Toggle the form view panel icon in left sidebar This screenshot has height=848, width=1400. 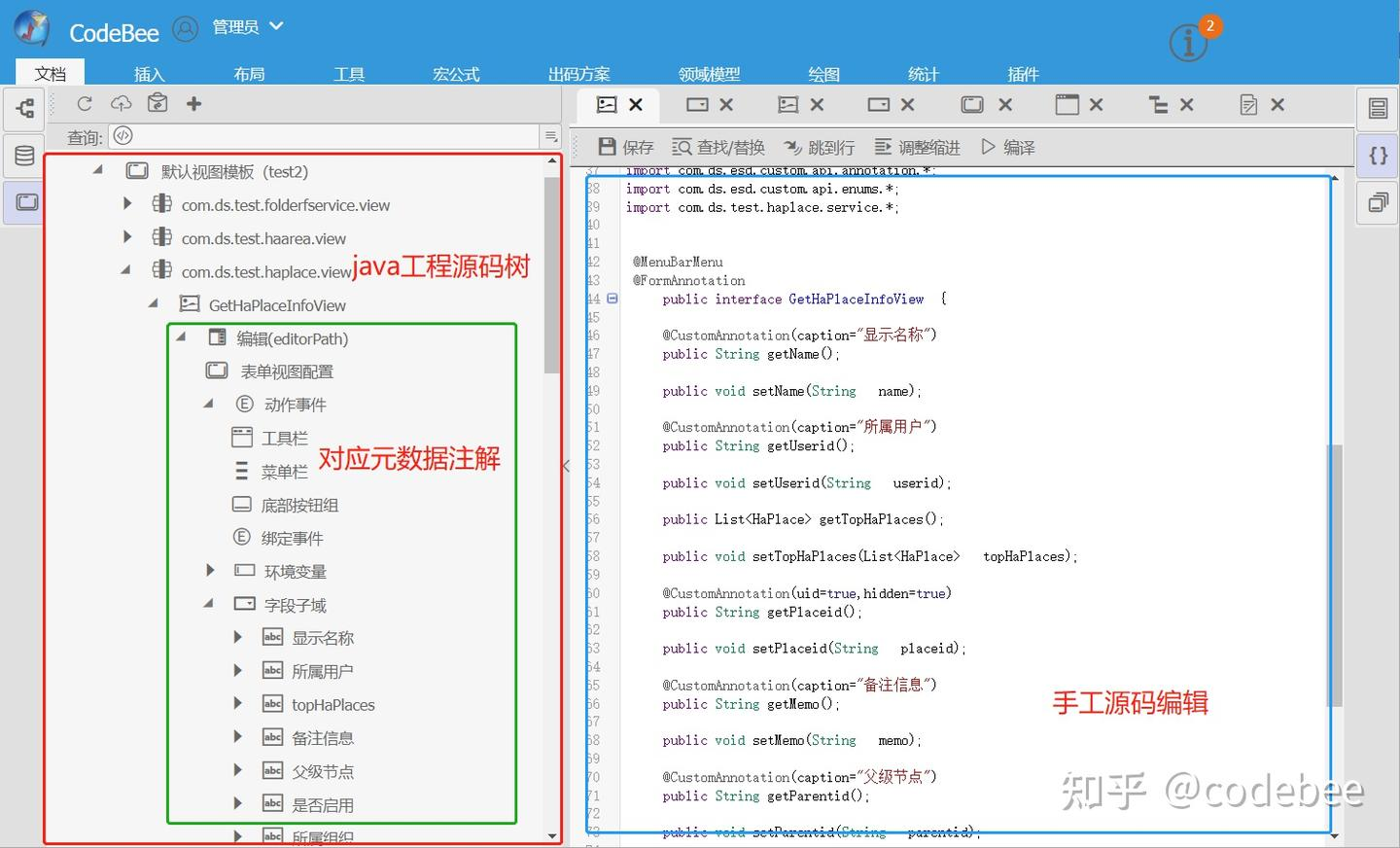coord(23,202)
